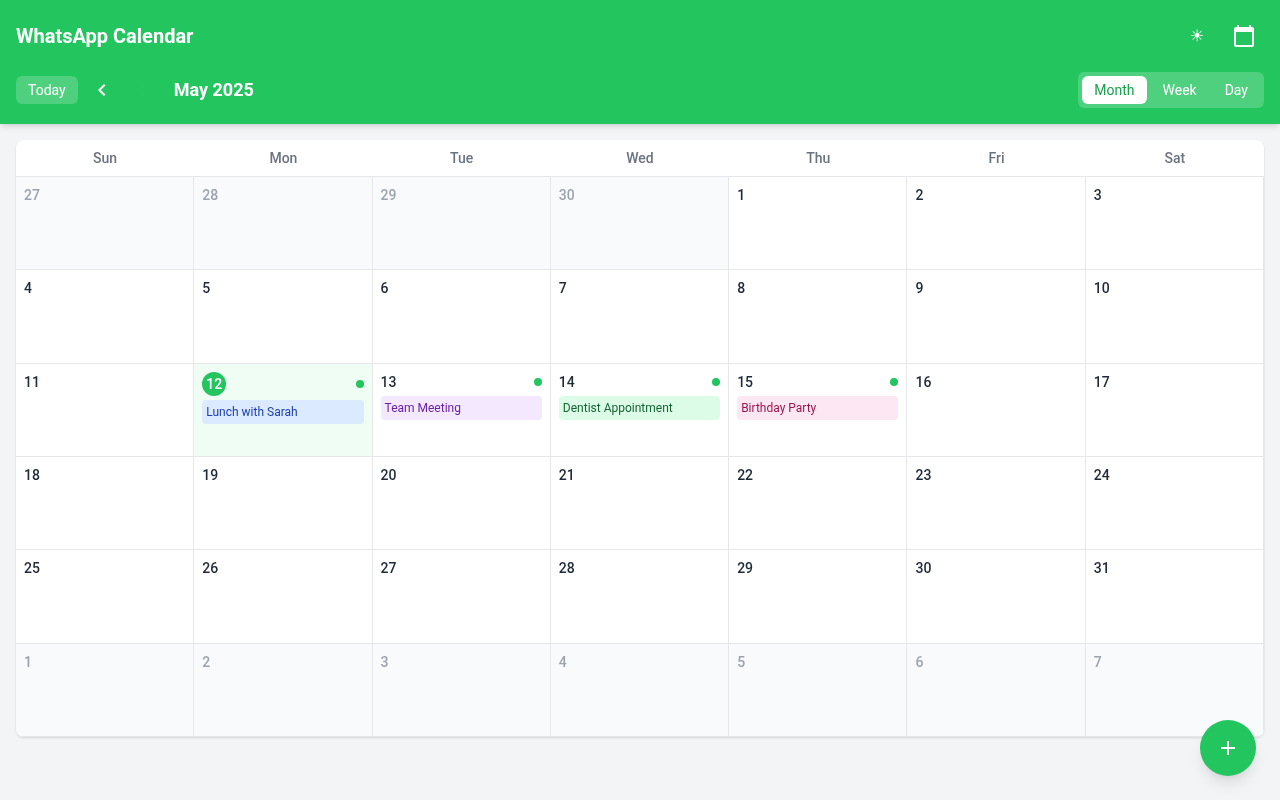This screenshot has height=800, width=1280.
Task: Go to the previous month with the chevron
Action: tap(102, 89)
